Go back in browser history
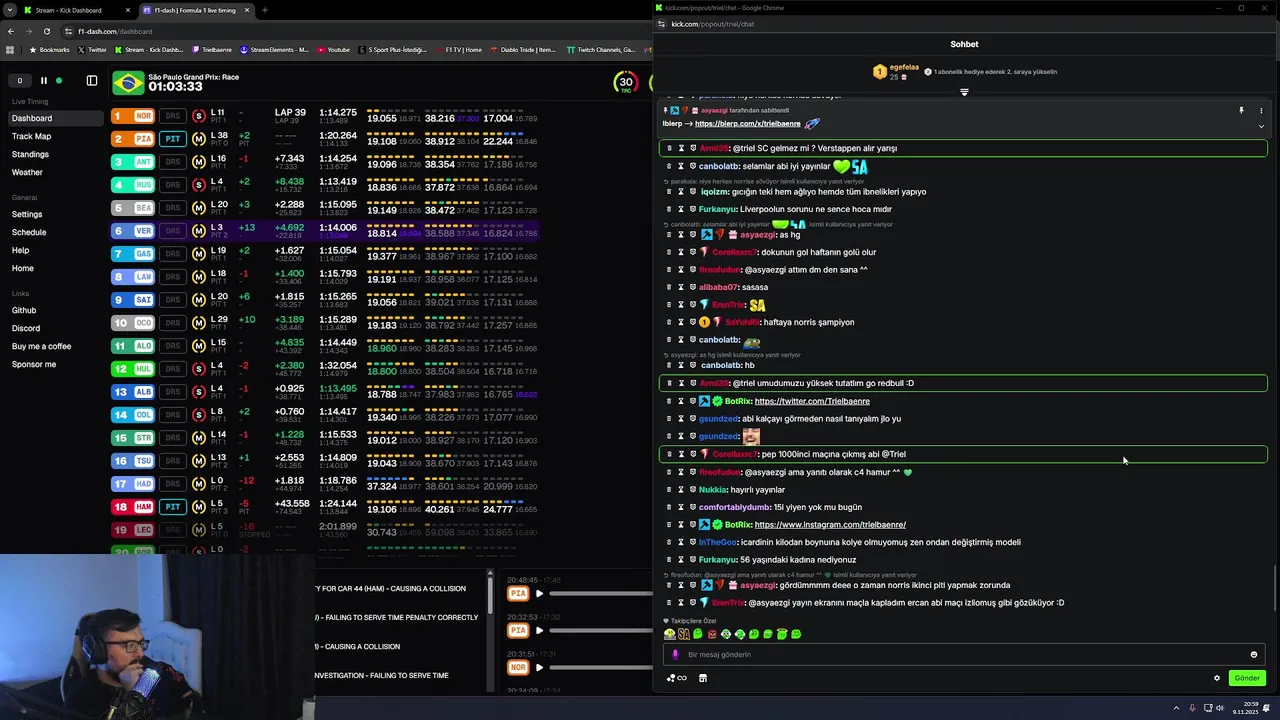This screenshot has width=1280, height=720. [x=10, y=31]
